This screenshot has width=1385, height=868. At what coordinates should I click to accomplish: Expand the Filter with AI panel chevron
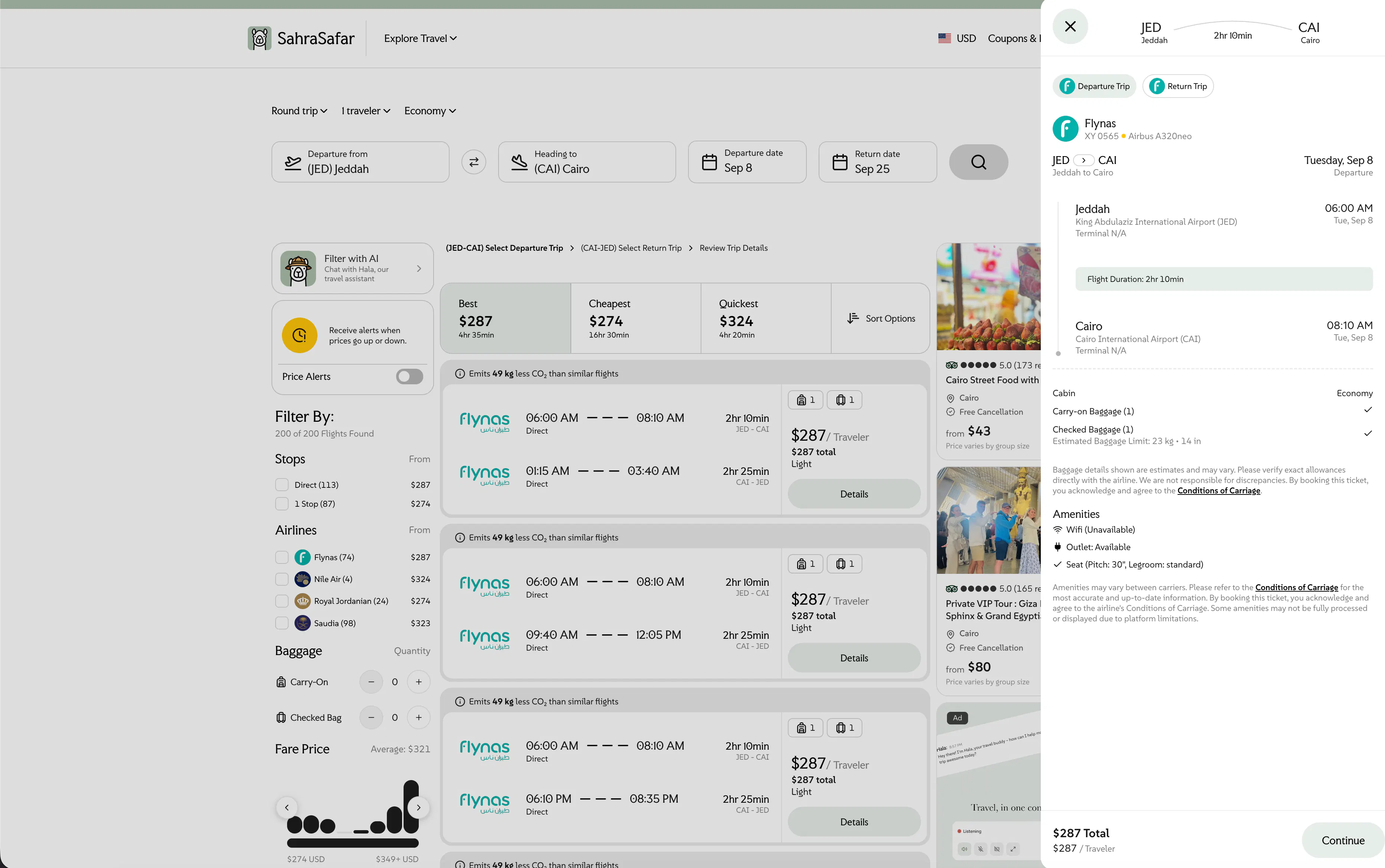(x=419, y=269)
